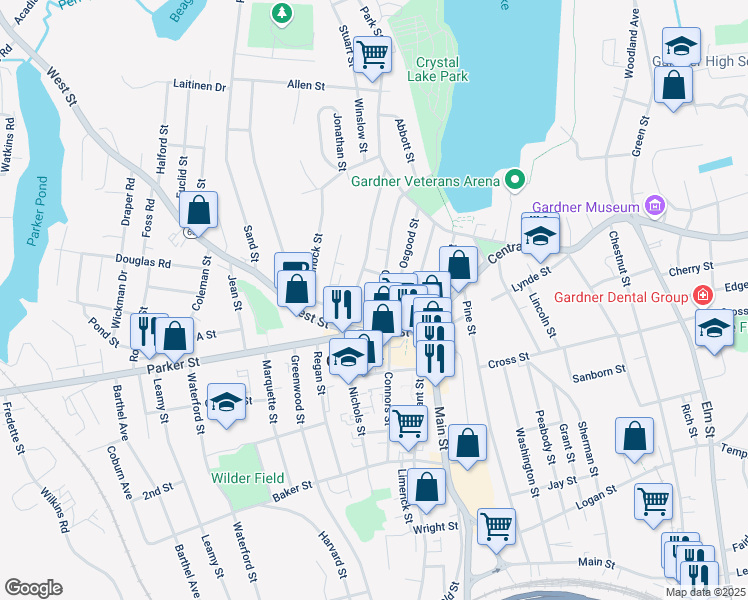Open the shopping bag marker on West St near Euclid St

[198, 211]
